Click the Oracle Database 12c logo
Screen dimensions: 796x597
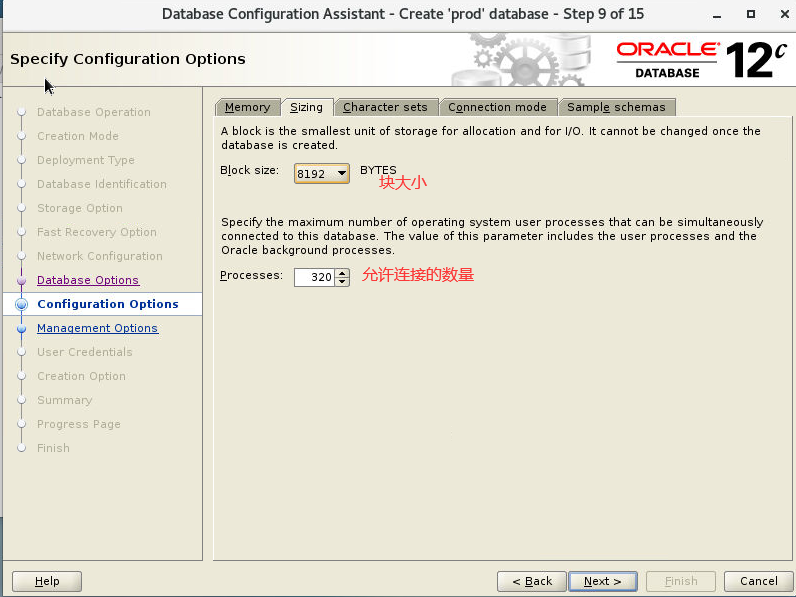tap(702, 60)
